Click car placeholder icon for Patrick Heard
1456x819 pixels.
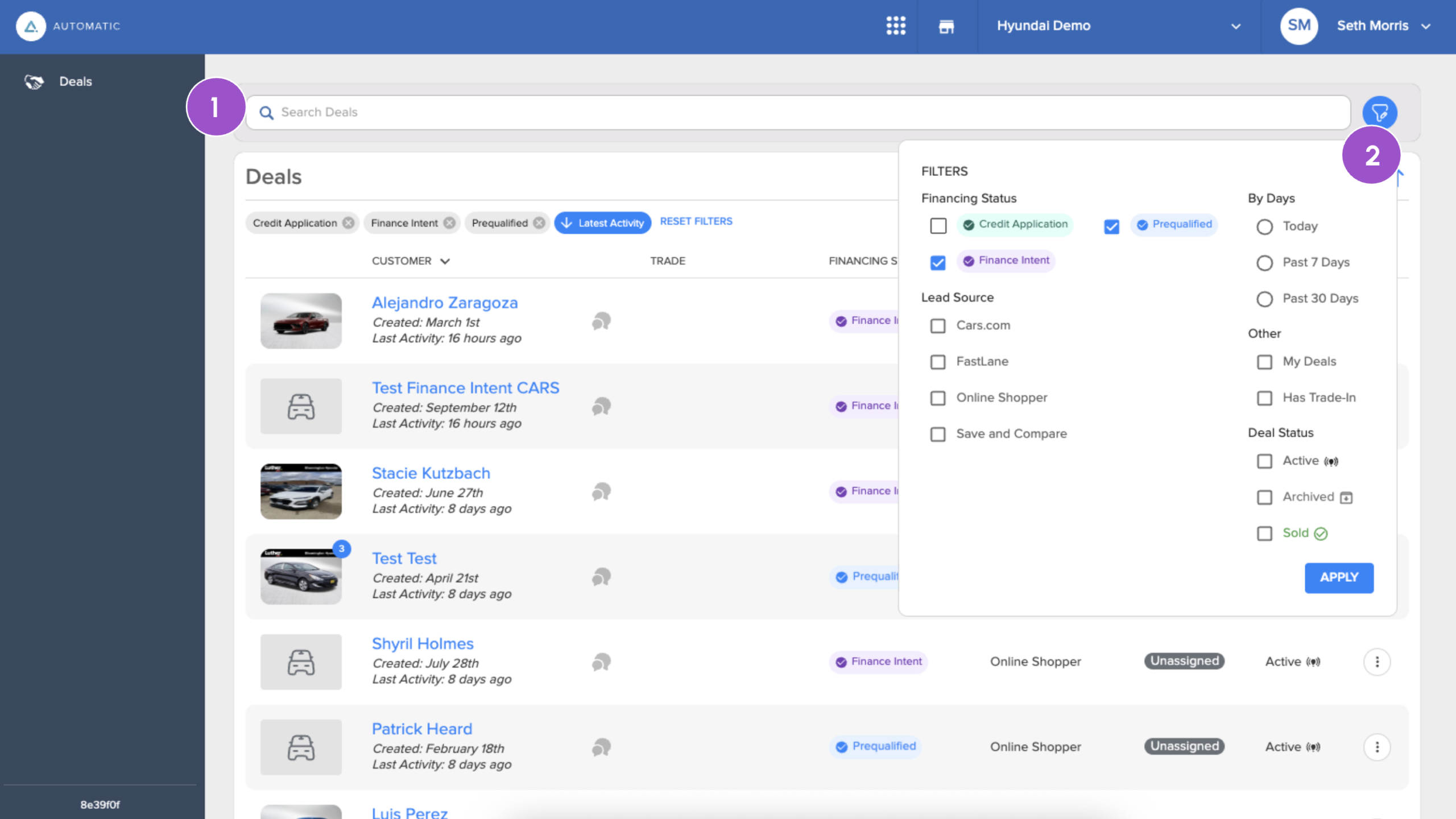point(301,747)
